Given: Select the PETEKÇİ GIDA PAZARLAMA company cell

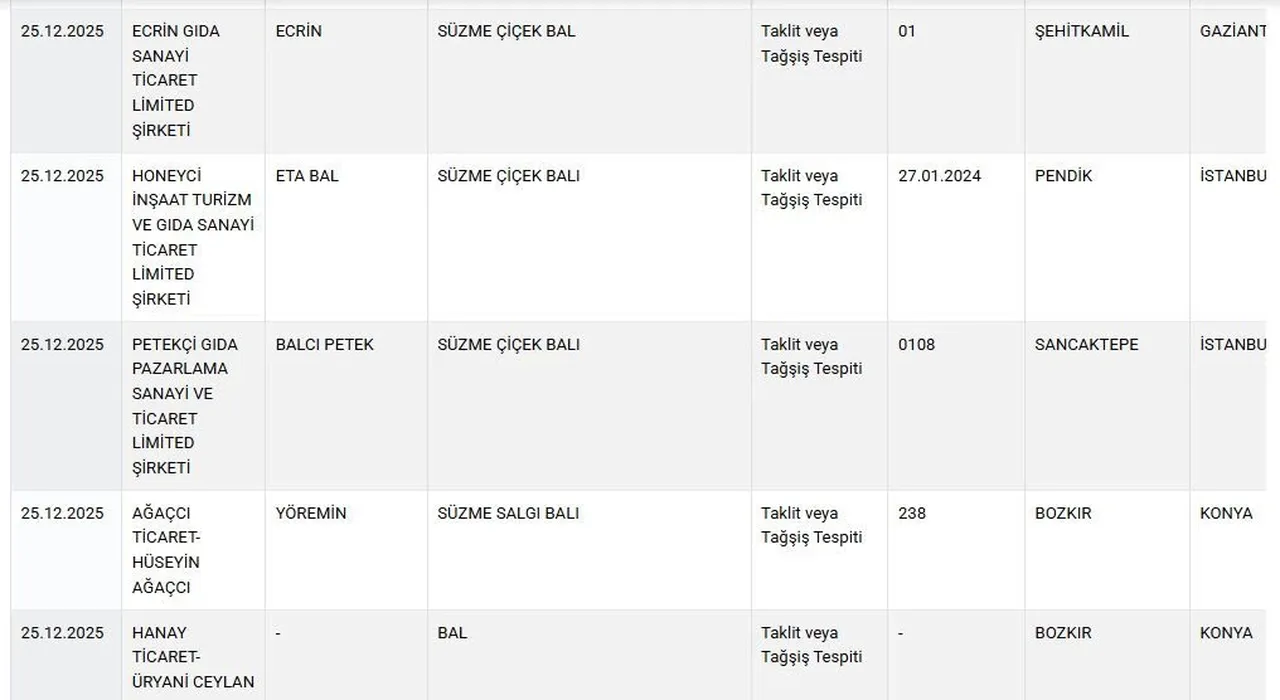Looking at the screenshot, I should point(180,406).
